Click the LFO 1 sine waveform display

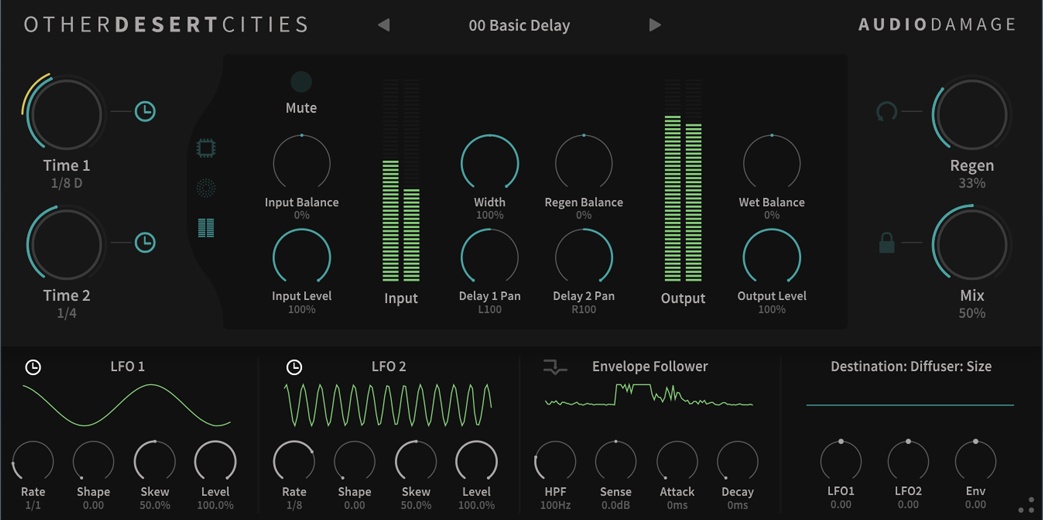coord(126,404)
